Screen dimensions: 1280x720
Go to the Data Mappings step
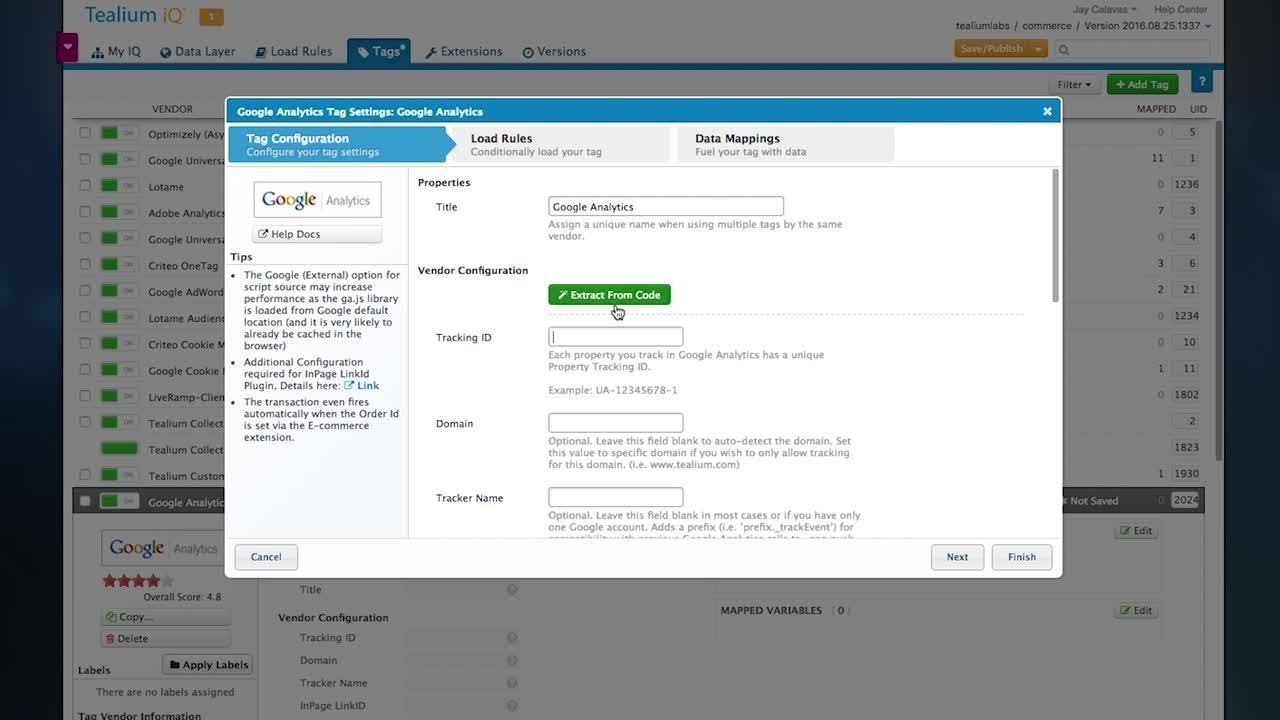784,145
